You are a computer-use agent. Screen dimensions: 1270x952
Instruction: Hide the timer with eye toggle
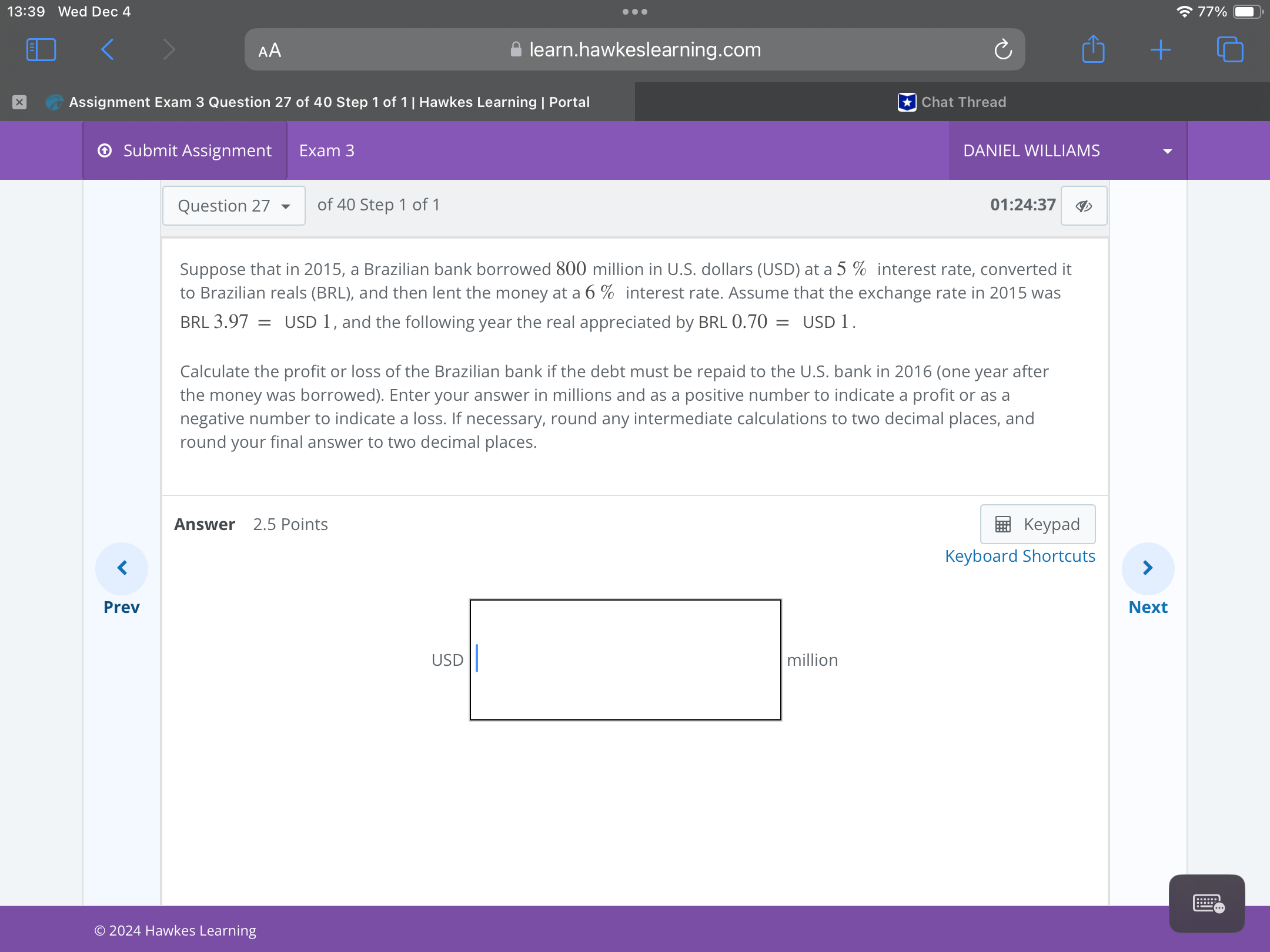[1084, 206]
